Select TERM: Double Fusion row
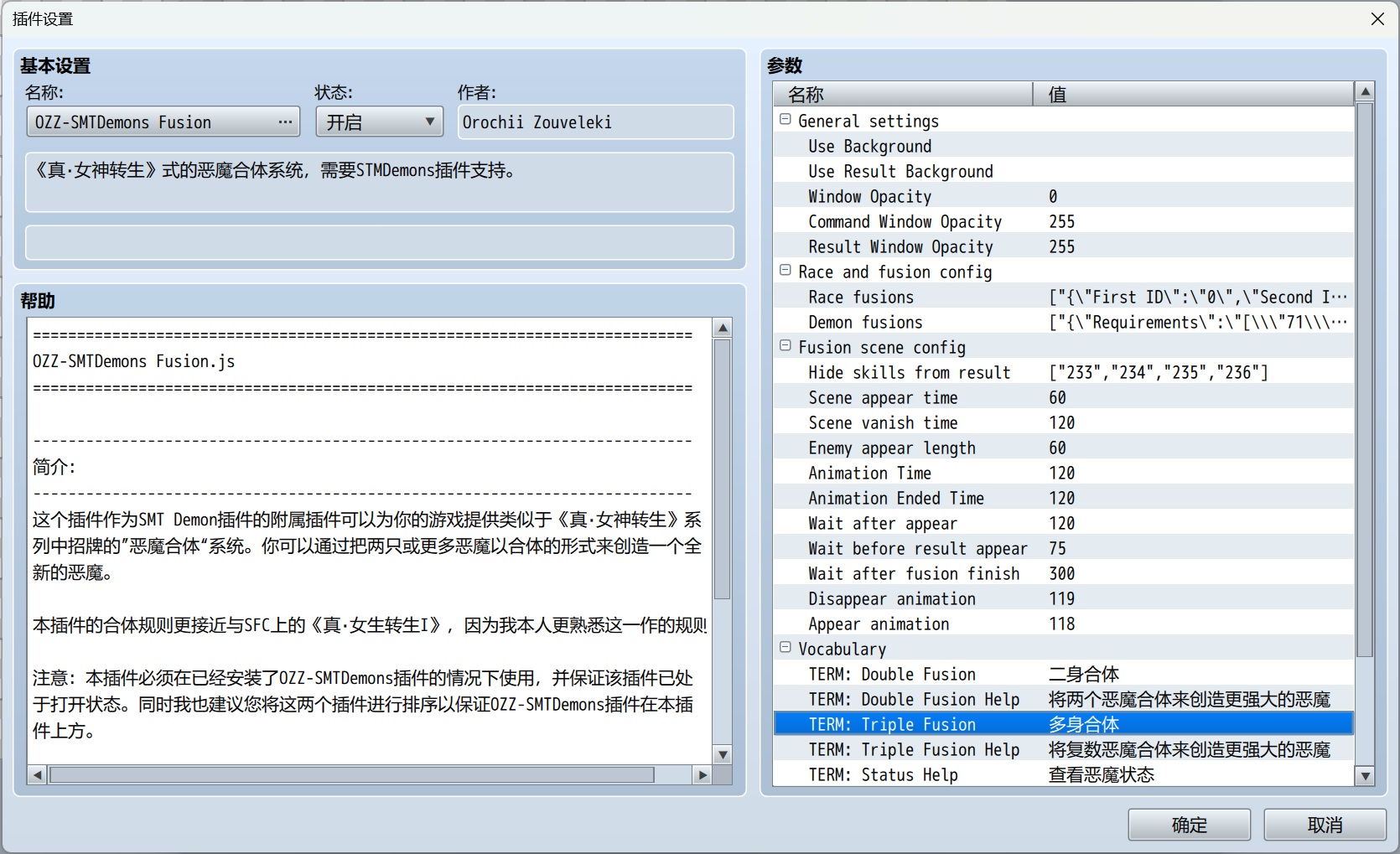 (1063, 674)
